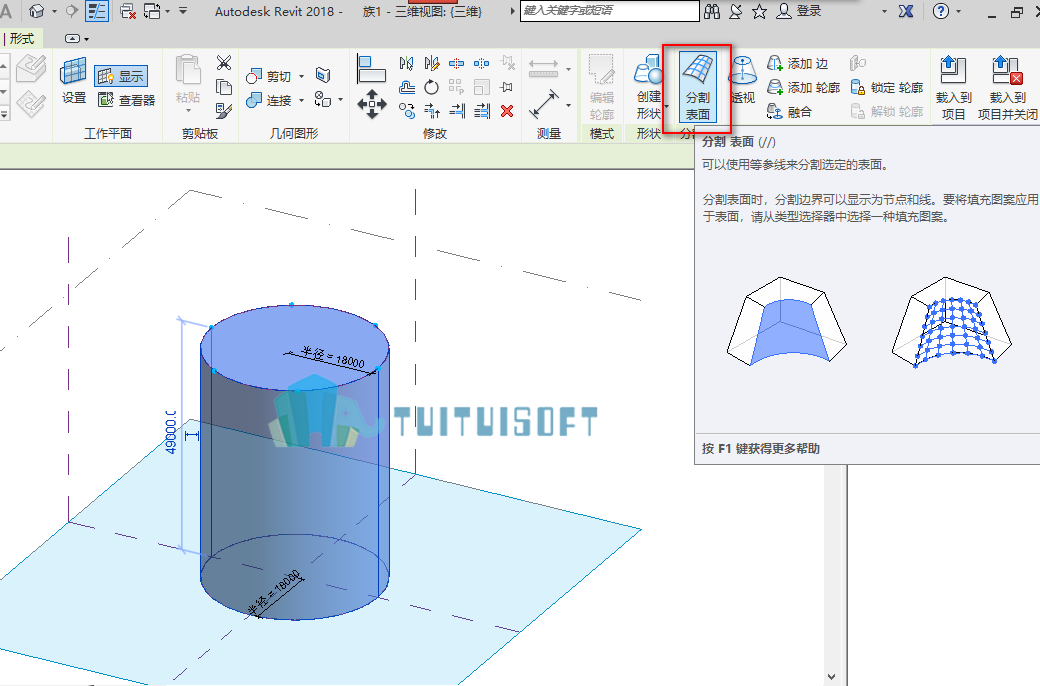Image resolution: width=1040 pixels, height=686 pixels.
Task: Open the Help dropdown arrow
Action: click(x=958, y=11)
